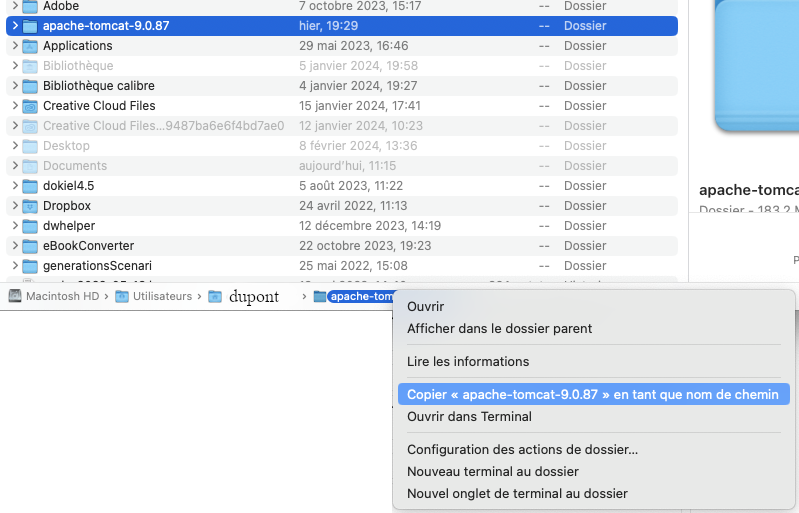799x513 pixels.
Task: Choose Lire les informations
Action: (x=468, y=362)
